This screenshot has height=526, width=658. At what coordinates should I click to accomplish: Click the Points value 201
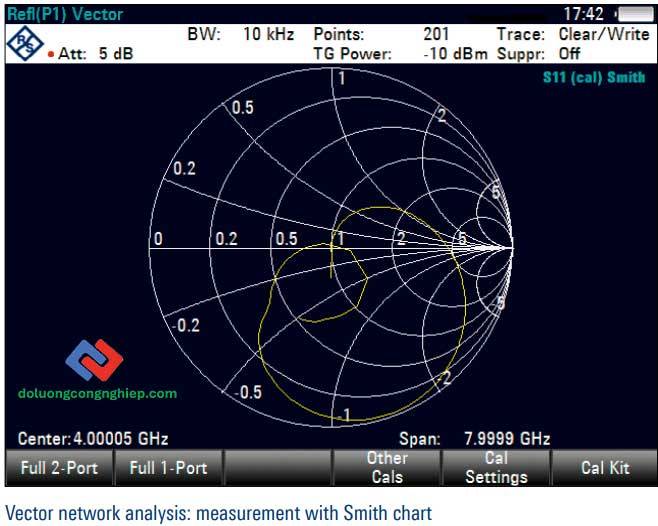pyautogui.click(x=436, y=34)
